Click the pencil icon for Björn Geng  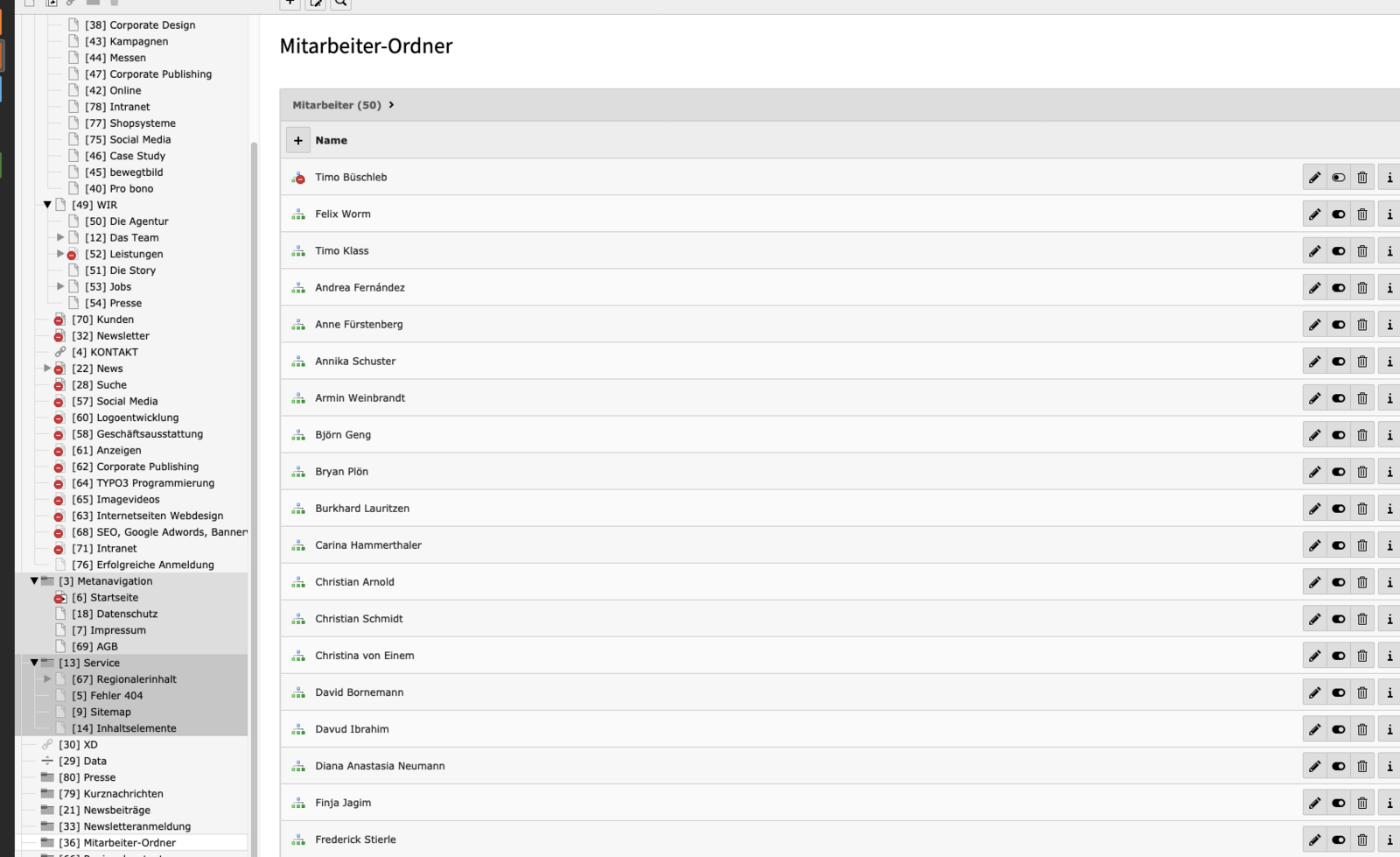(1314, 435)
